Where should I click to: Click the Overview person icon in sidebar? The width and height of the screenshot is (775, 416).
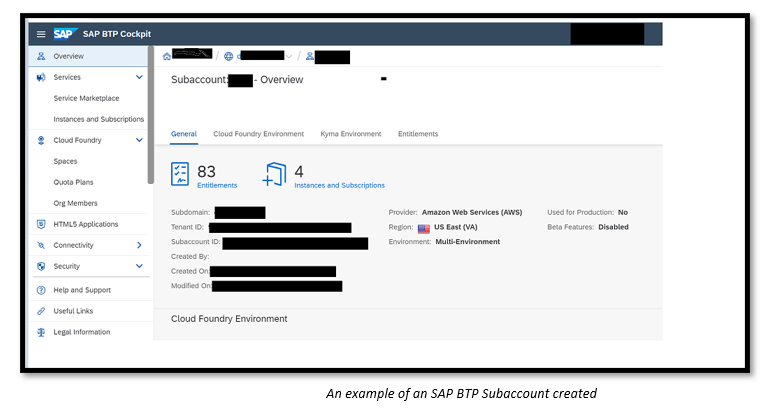pyautogui.click(x=41, y=56)
